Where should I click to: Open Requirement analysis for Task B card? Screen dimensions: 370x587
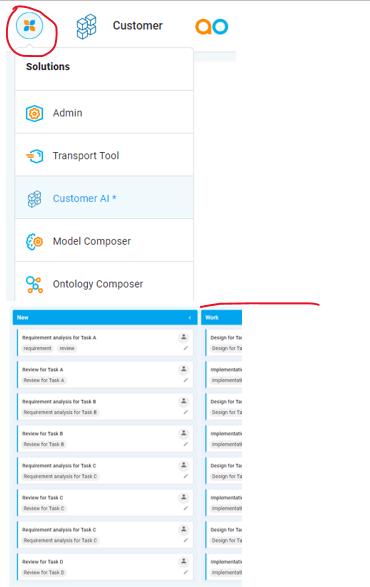click(106, 407)
